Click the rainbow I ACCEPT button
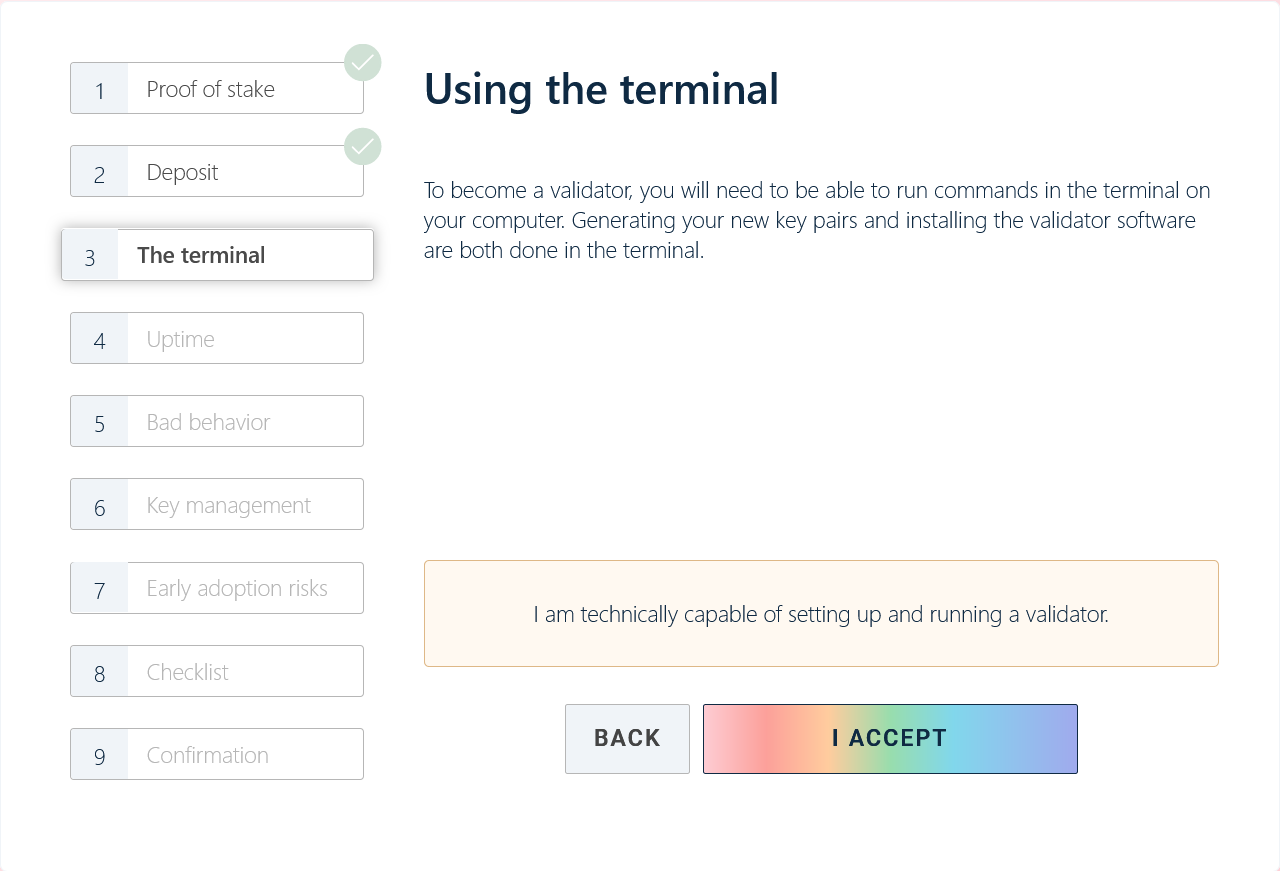The width and height of the screenshot is (1280, 871). 889,739
